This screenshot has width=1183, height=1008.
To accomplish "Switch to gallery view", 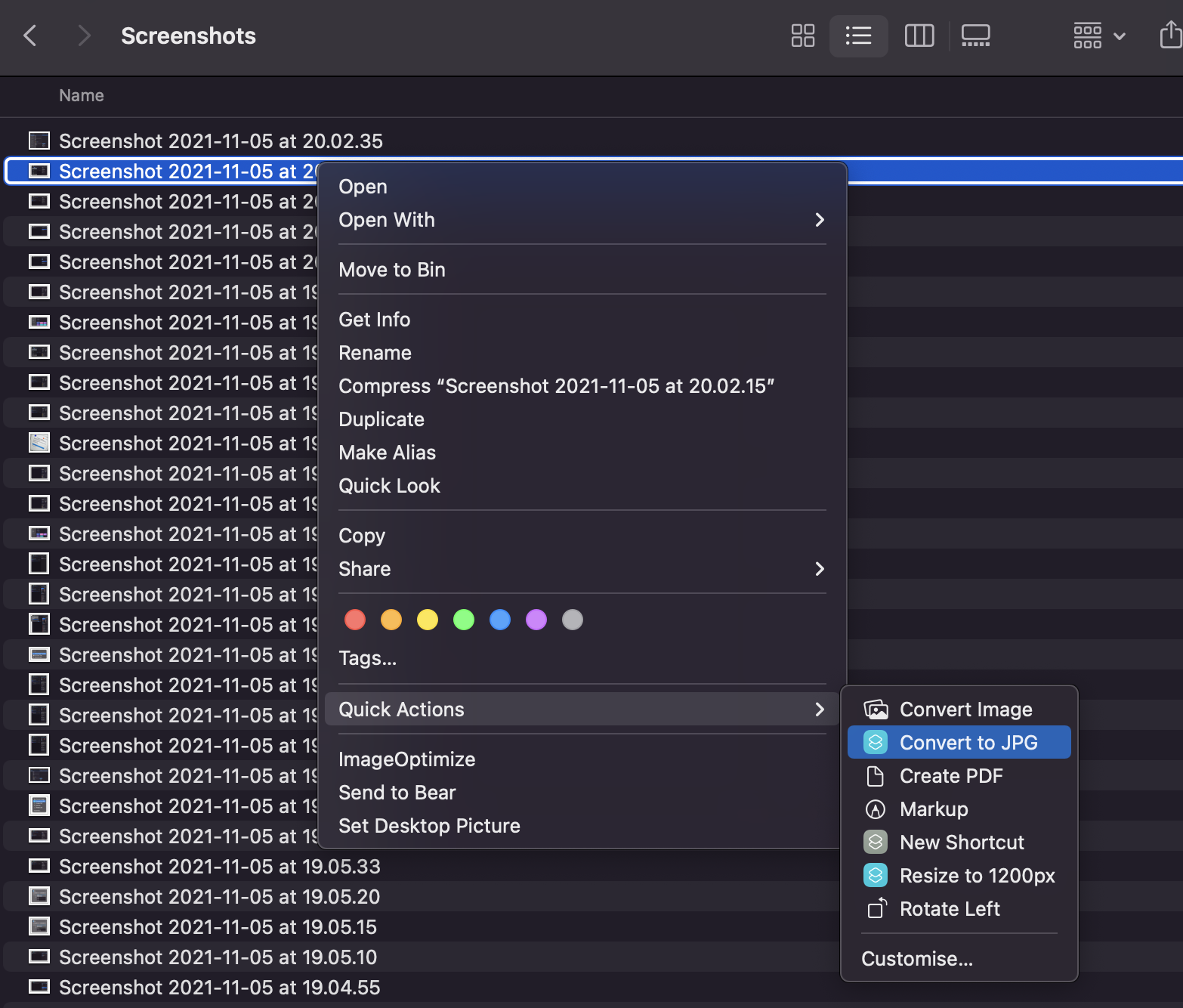I will click(975, 36).
